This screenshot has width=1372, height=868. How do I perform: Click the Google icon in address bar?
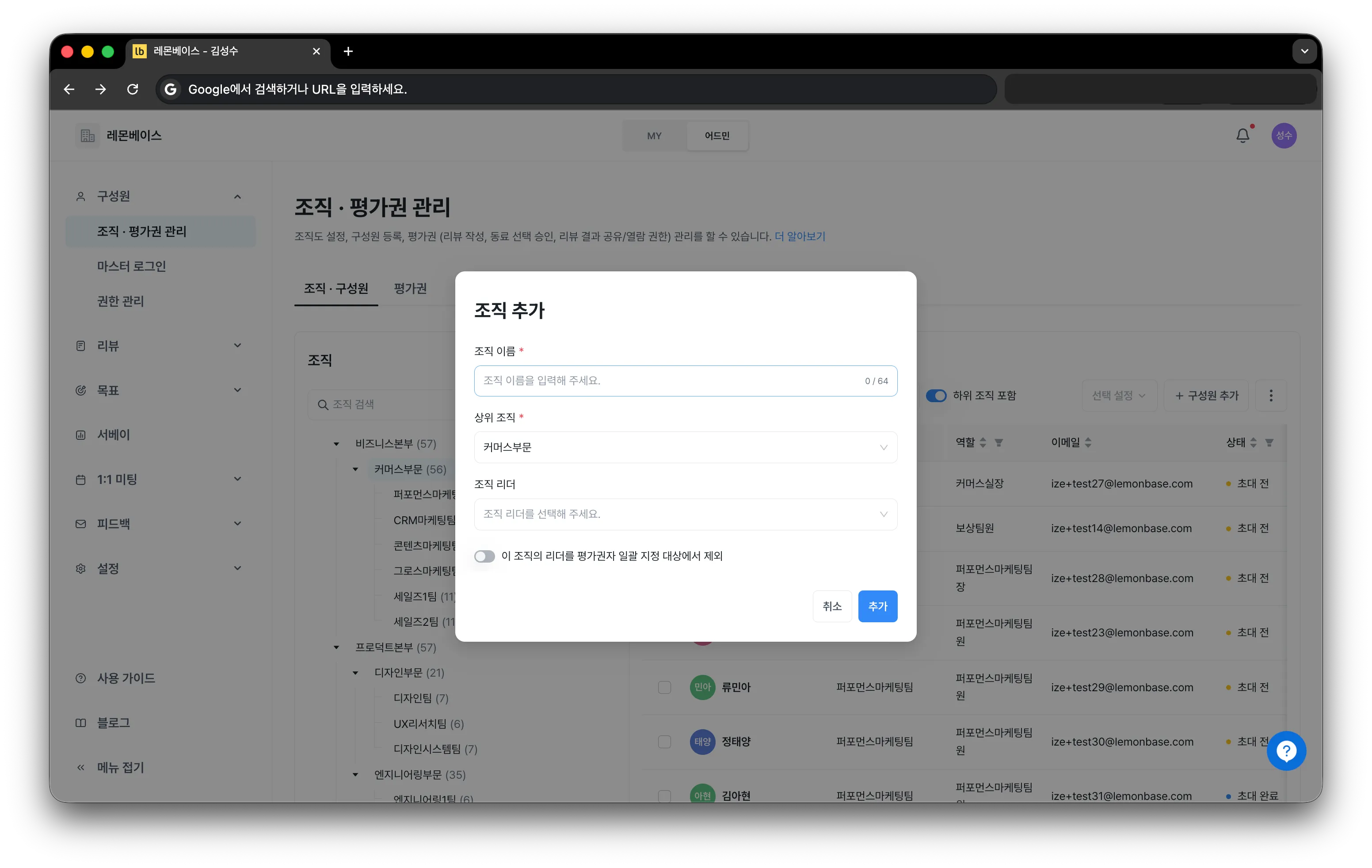click(x=170, y=89)
